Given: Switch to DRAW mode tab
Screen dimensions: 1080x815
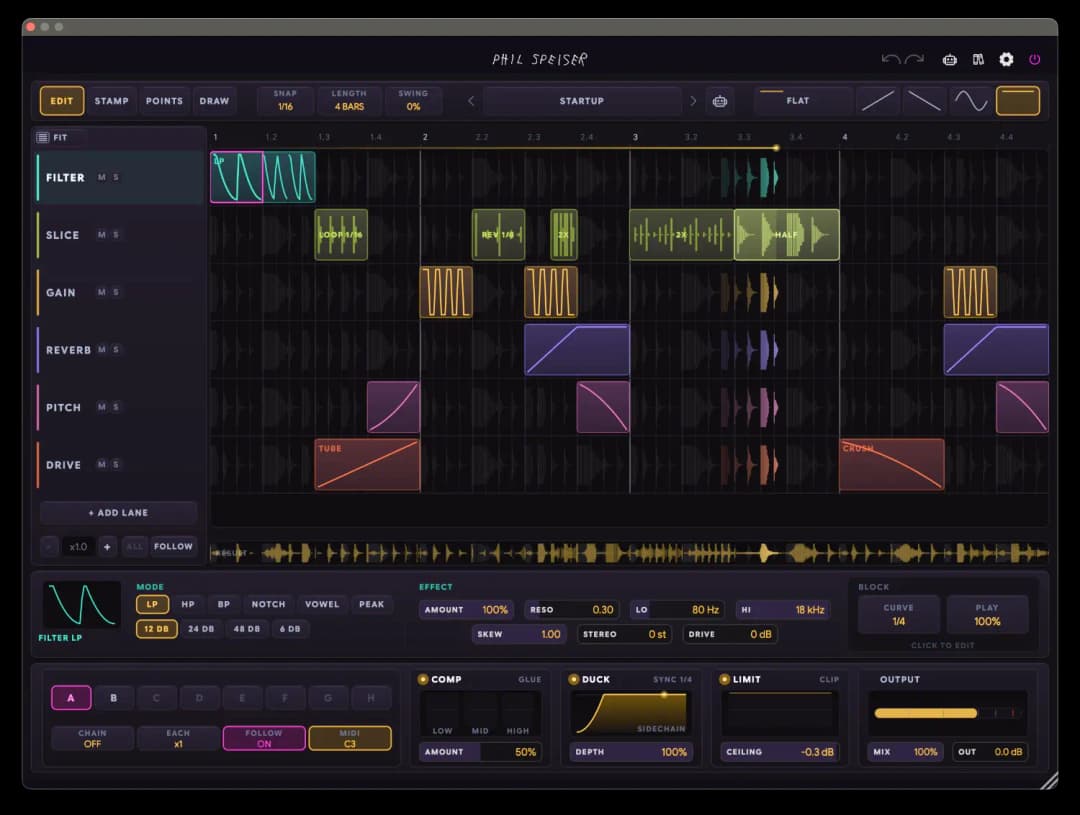Looking at the screenshot, I should [214, 101].
